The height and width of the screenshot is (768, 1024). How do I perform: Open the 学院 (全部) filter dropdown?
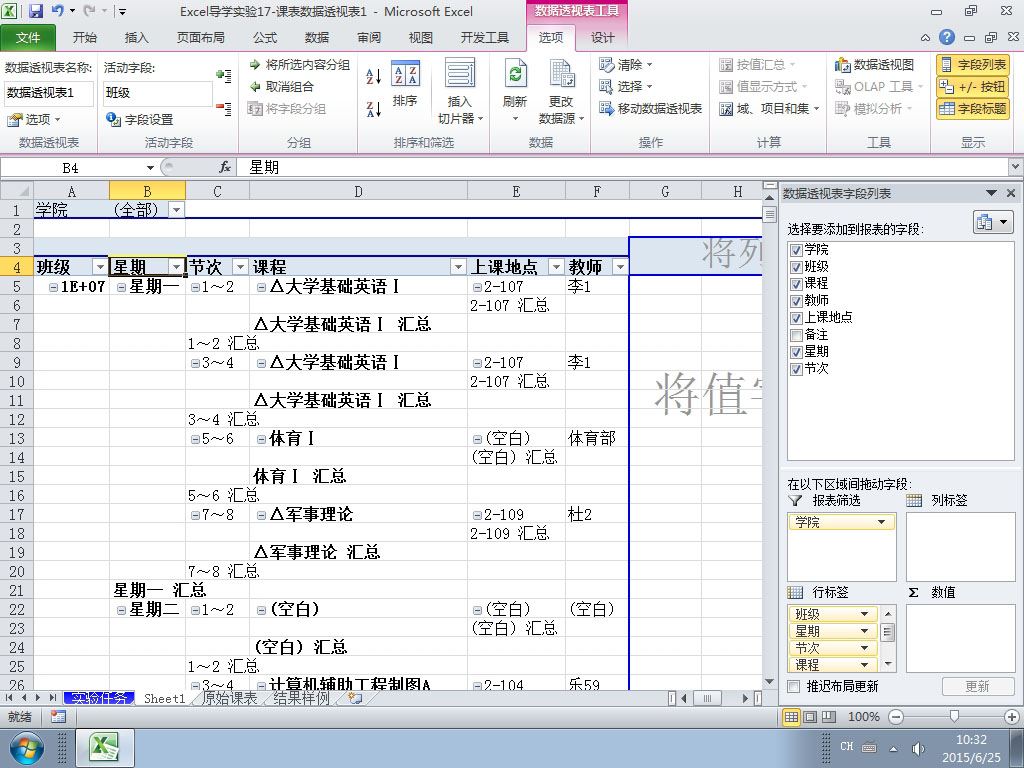(x=176, y=210)
